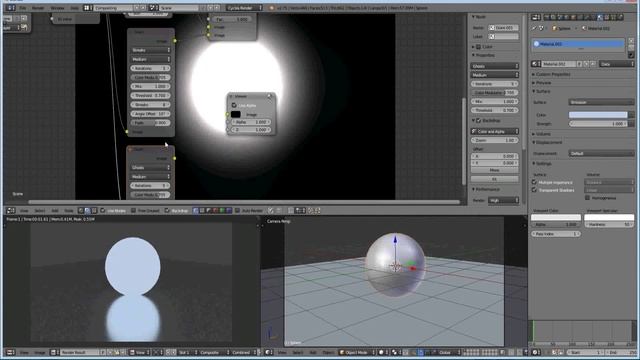Image resolution: width=640 pixels, height=360 pixels.
Task: Click the info editor type icon
Action: point(11,8)
